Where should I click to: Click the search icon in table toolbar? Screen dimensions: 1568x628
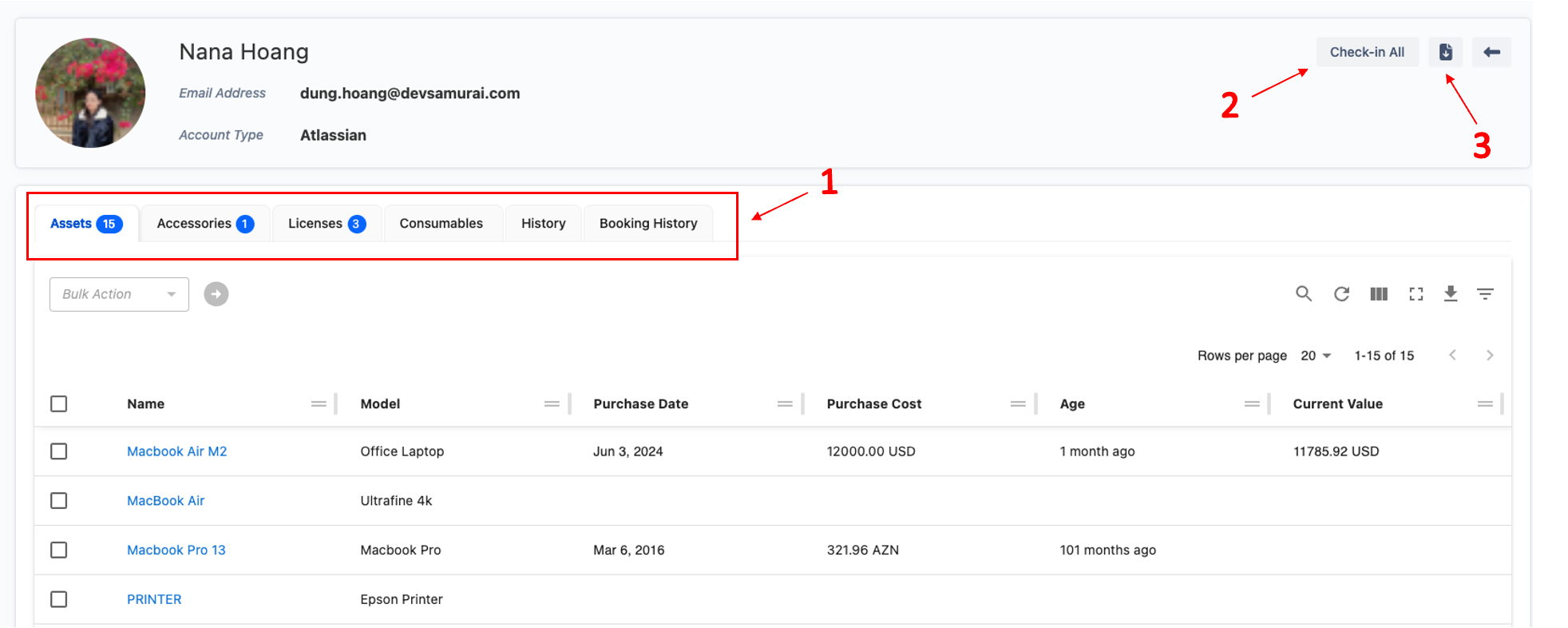point(1303,294)
